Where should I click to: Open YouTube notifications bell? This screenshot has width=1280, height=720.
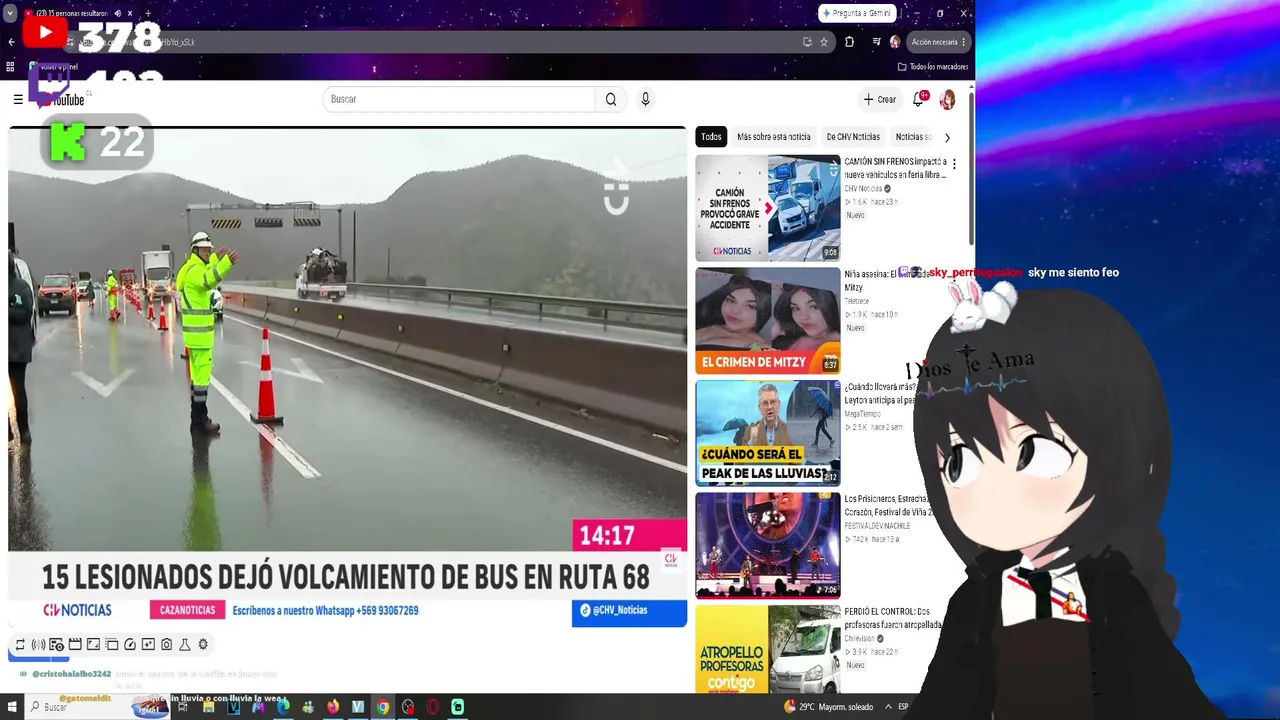[919, 99]
